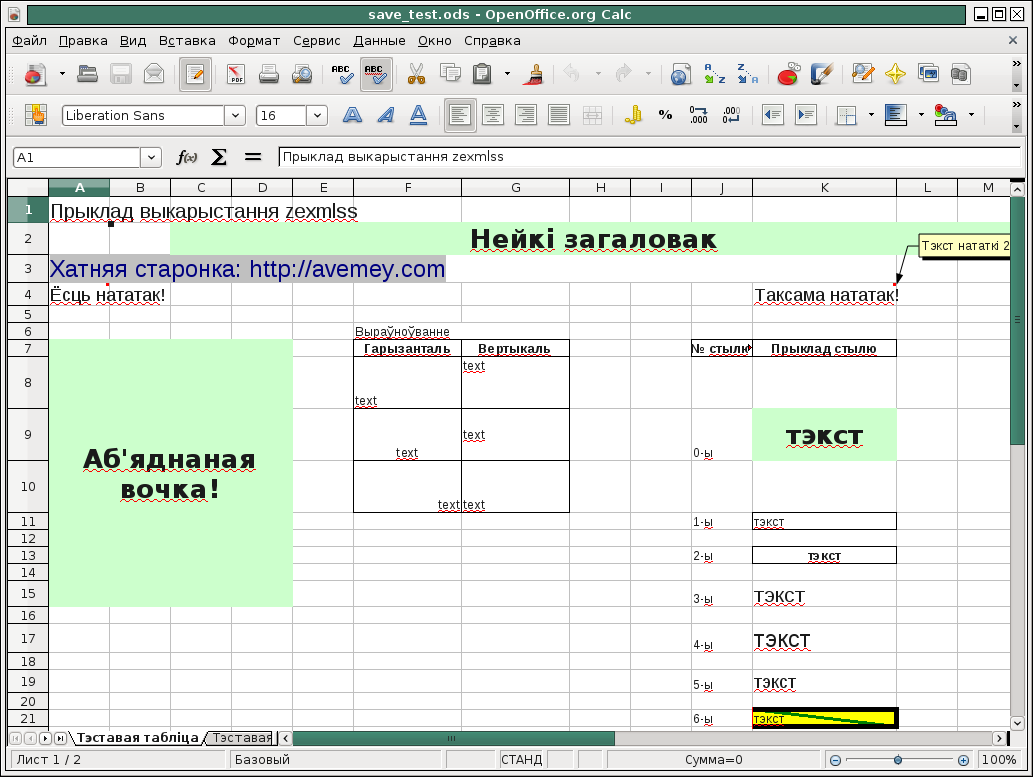
Task: Toggle AutoSpellcheck on or off
Action: click(x=375, y=74)
